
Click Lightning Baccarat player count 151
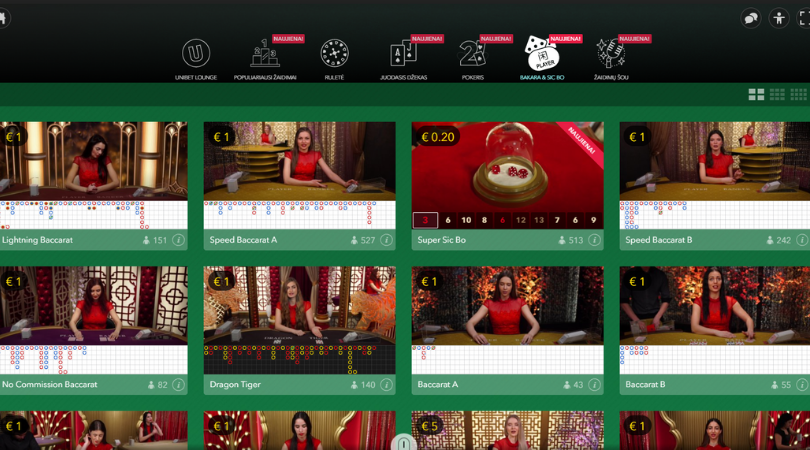[x=155, y=240]
